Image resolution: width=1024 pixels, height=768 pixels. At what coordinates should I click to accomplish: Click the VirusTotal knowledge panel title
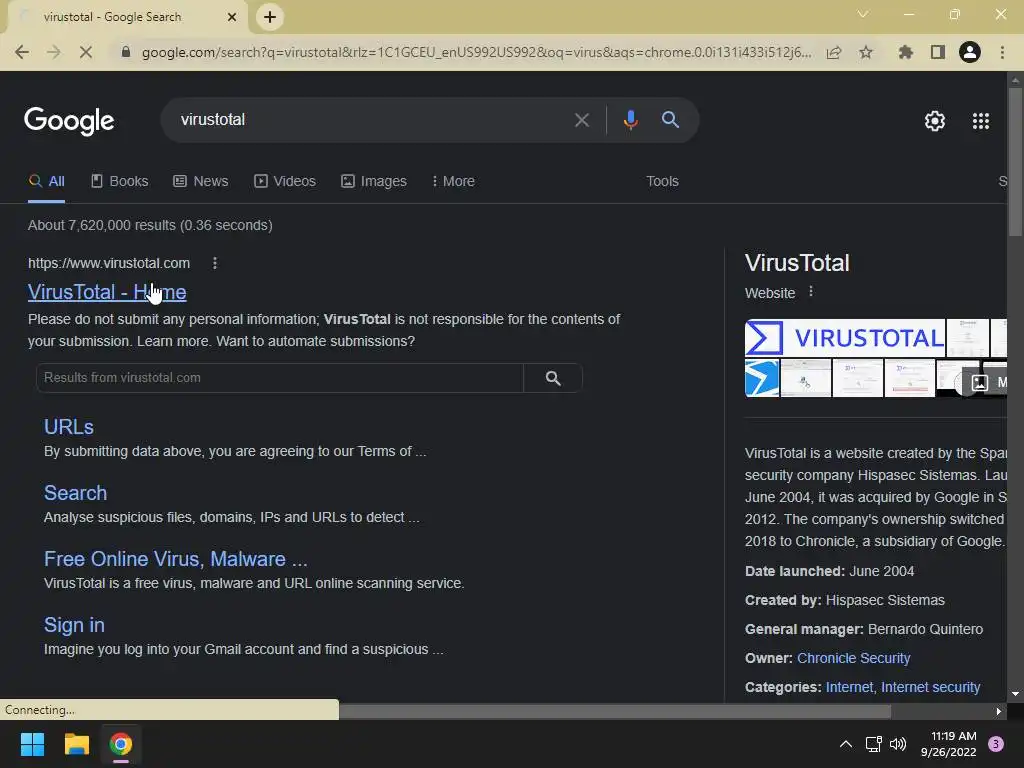click(797, 263)
